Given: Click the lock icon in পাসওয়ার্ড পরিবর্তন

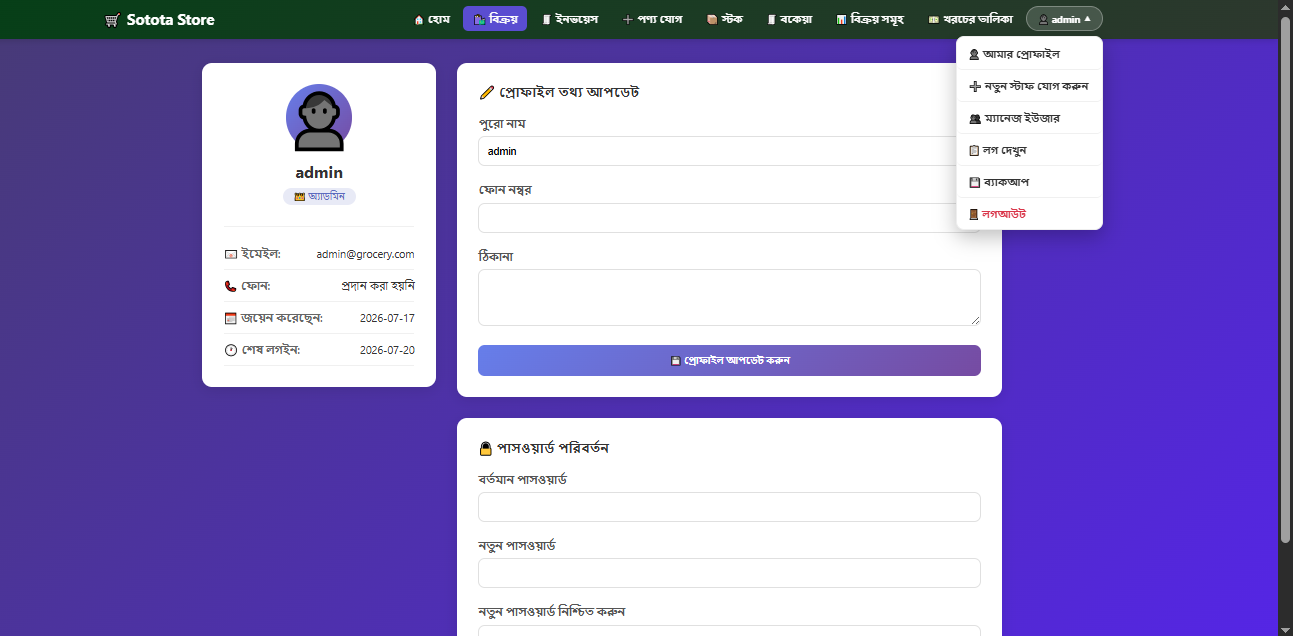Looking at the screenshot, I should (486, 448).
